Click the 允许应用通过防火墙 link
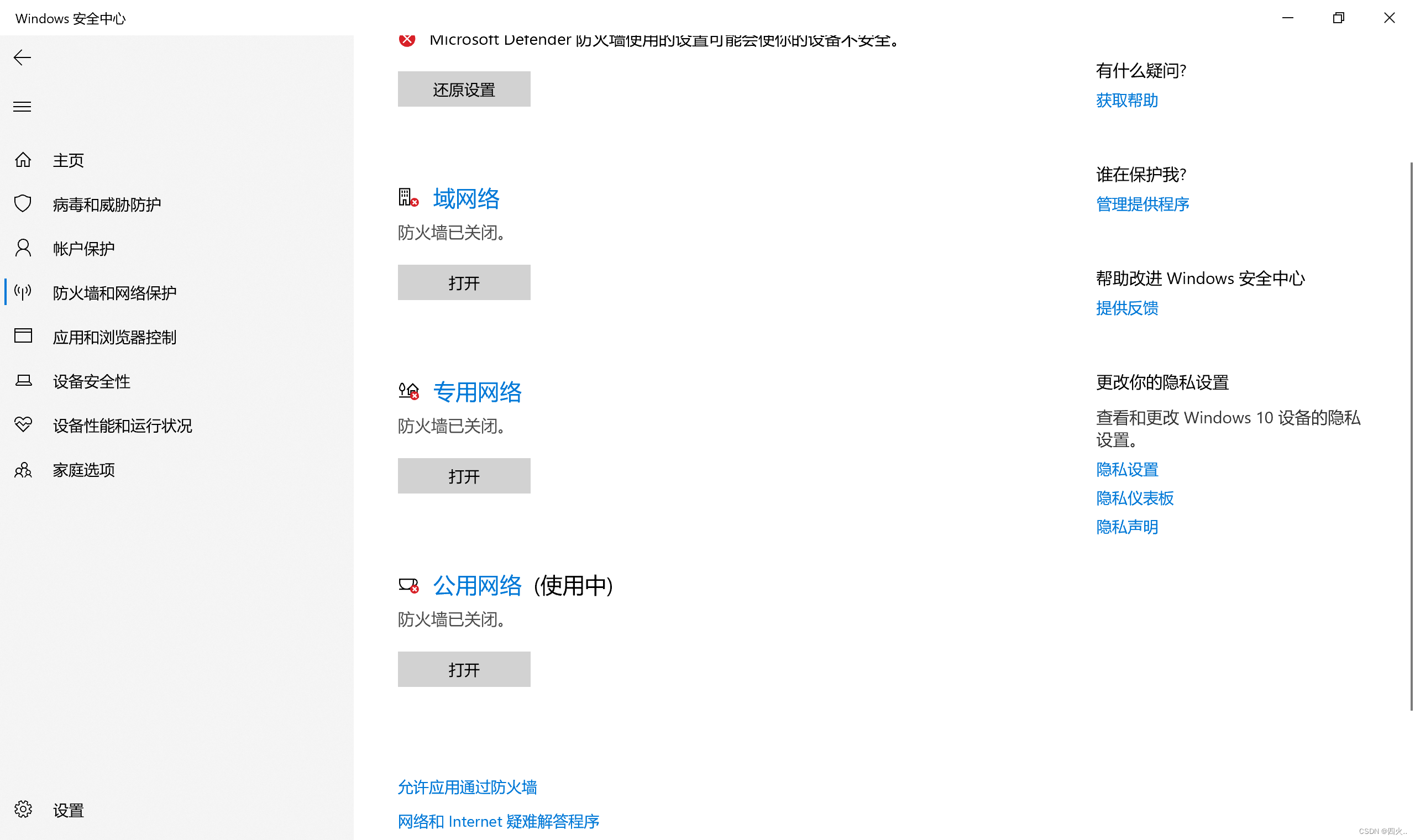The width and height of the screenshot is (1415, 840). tap(467, 788)
